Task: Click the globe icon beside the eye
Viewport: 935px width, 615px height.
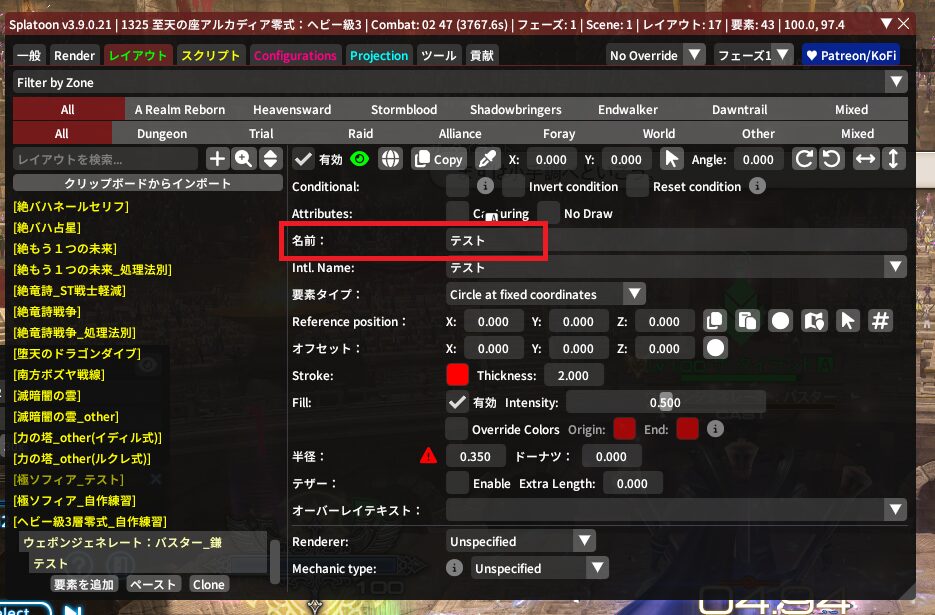Action: tap(390, 159)
